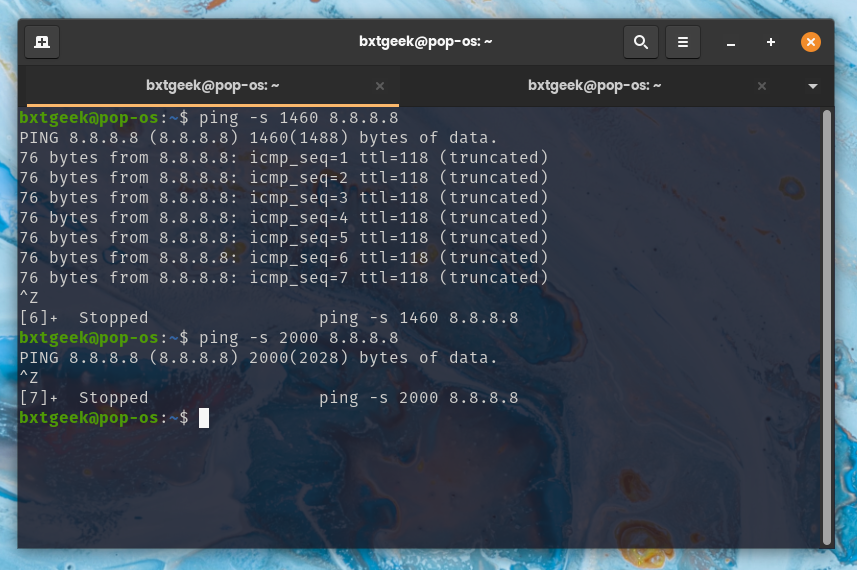Click the '[7]+ Stopped' job line
The image size is (857, 570).
click(268, 398)
